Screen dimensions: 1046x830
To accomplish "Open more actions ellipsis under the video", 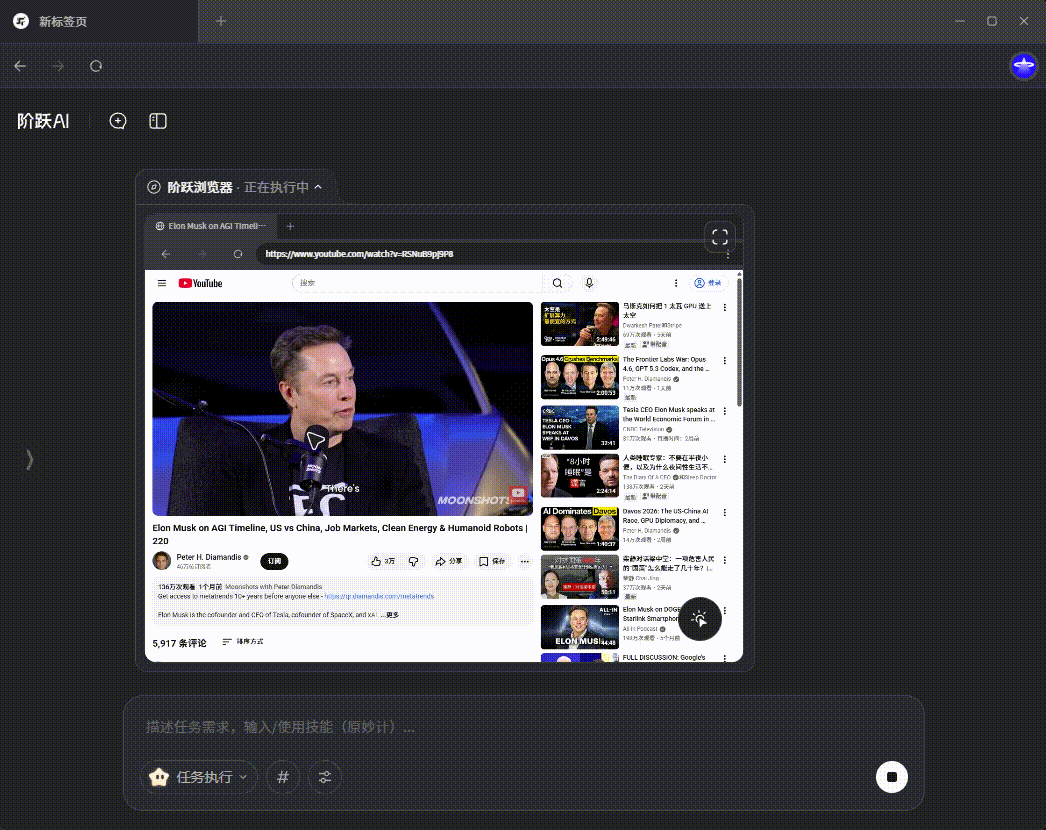I will tap(525, 561).
